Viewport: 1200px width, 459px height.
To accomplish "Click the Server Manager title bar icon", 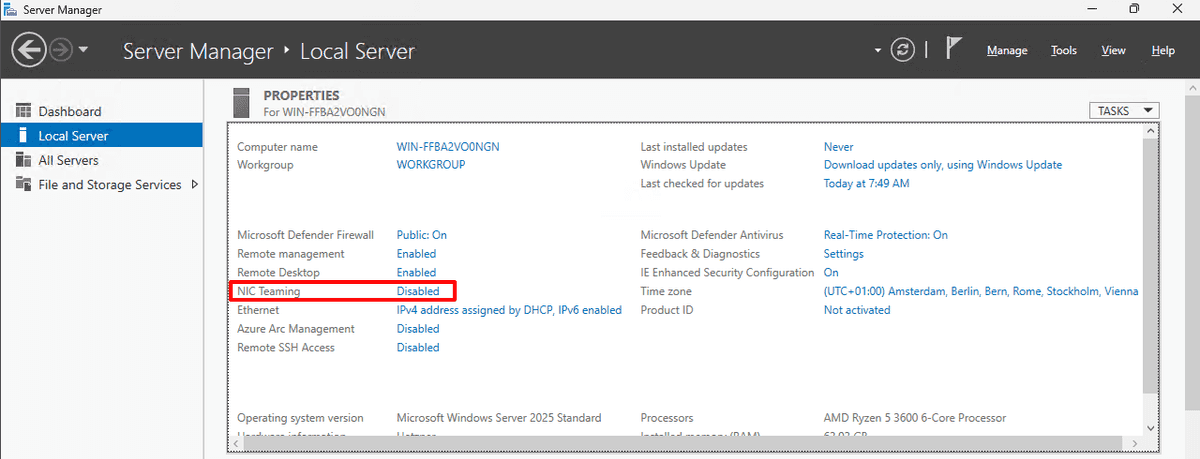I will click(x=10, y=9).
